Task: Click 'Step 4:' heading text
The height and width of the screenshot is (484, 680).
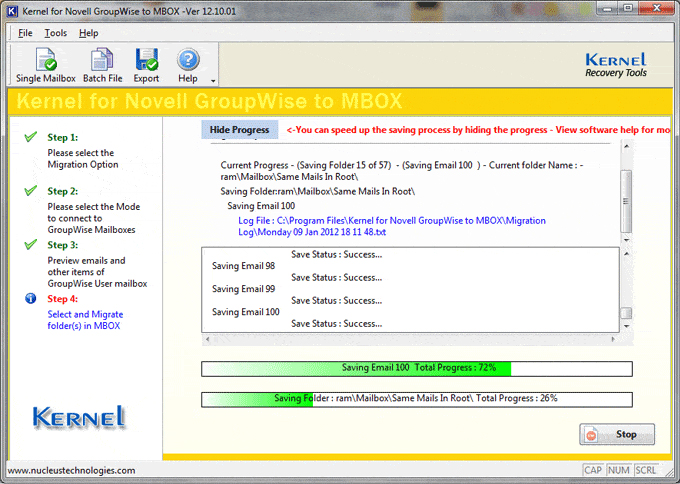Action: tap(63, 299)
